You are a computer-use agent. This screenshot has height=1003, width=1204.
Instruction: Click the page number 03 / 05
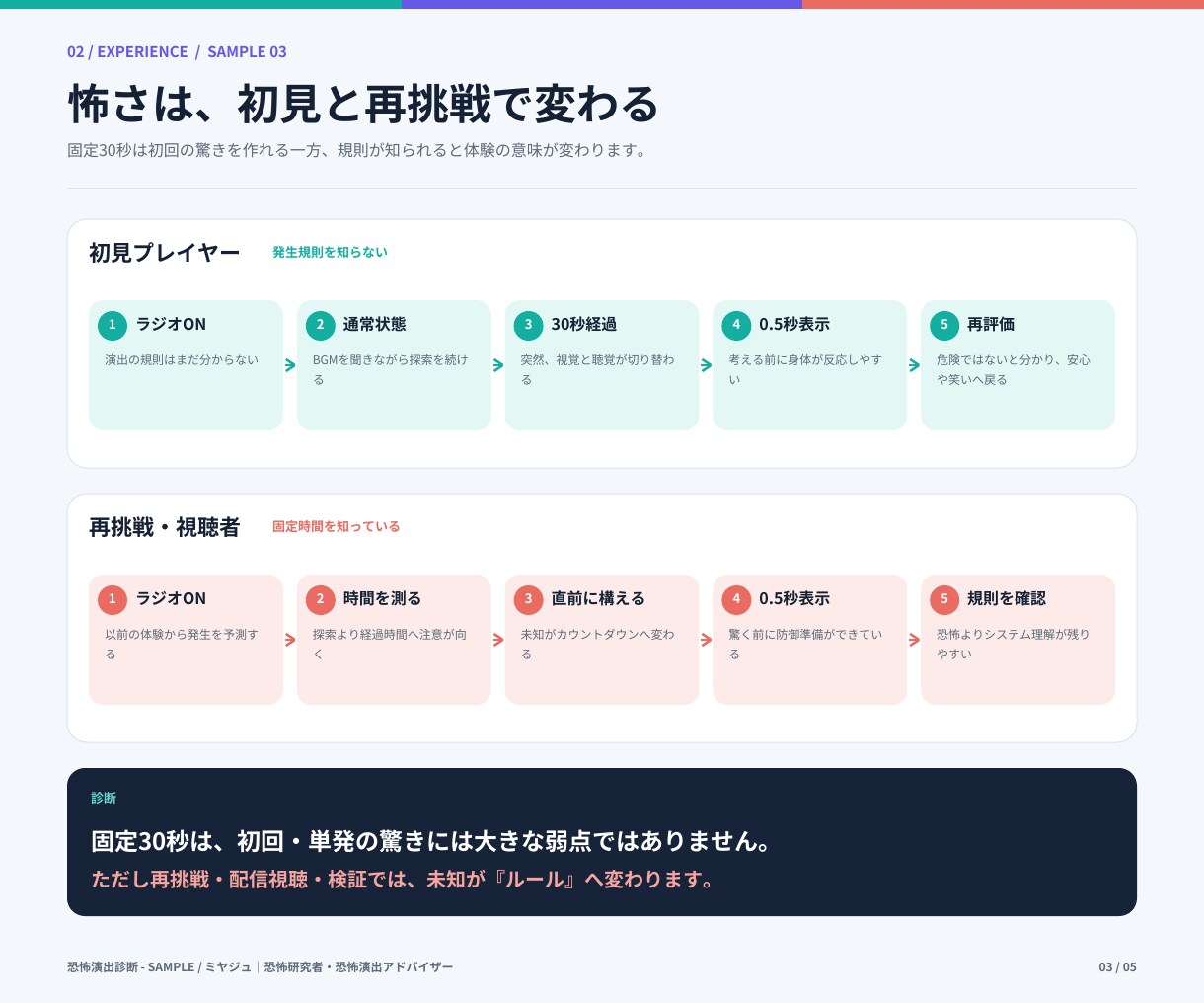click(x=1117, y=967)
